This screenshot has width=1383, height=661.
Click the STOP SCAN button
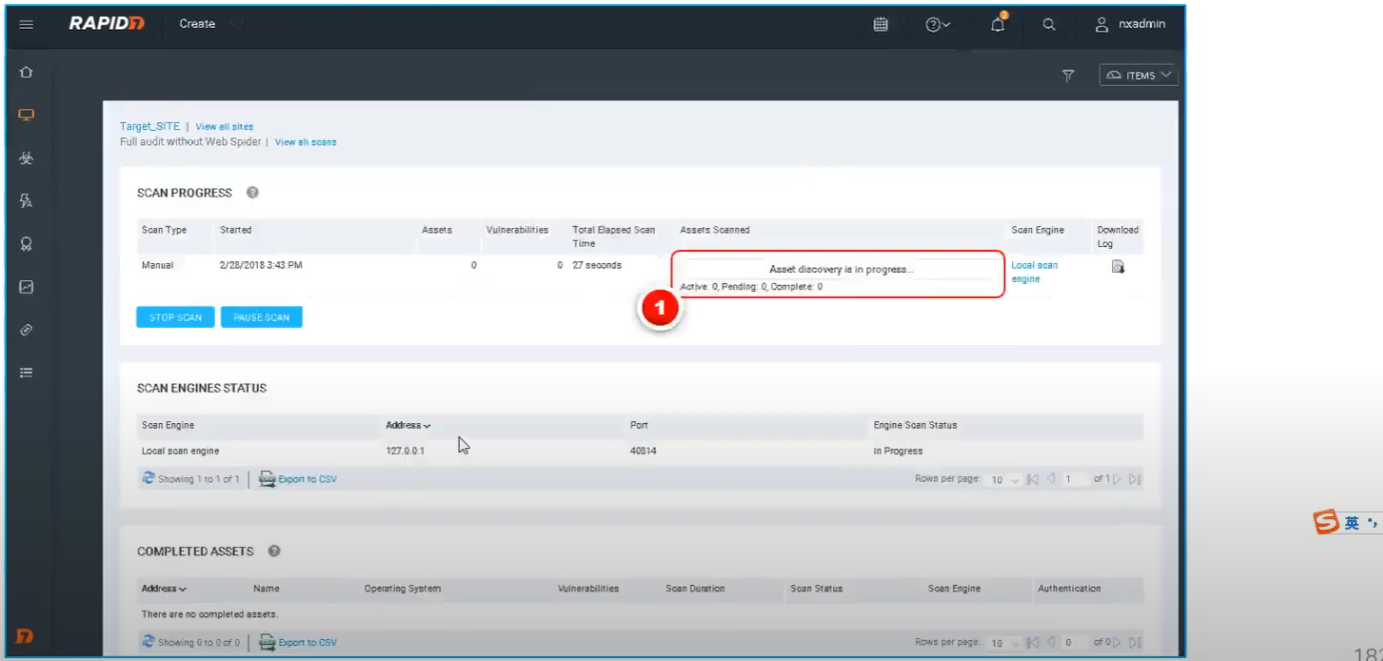(x=176, y=317)
